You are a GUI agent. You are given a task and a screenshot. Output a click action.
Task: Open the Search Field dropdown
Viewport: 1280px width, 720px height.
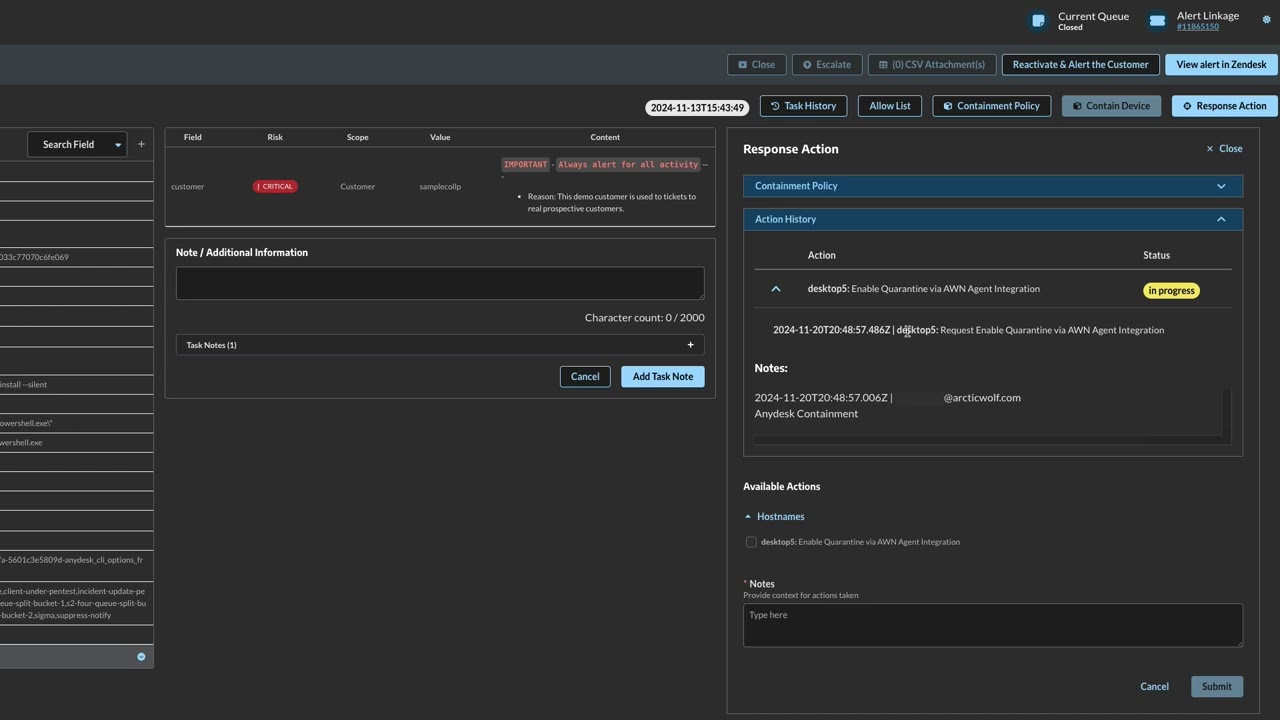tap(77, 144)
